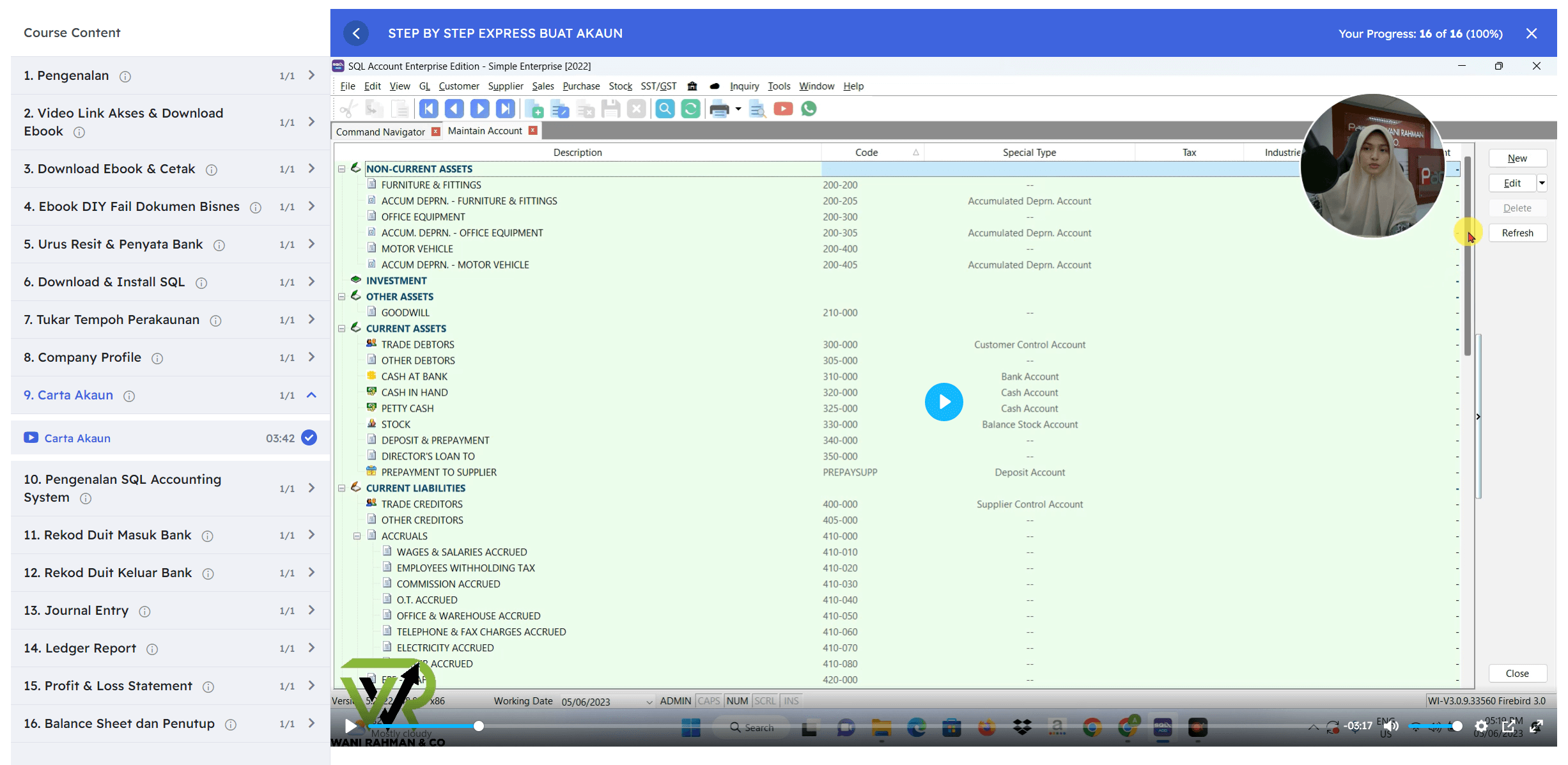This screenshot has width=1568, height=765.
Task: Collapse the NON-CURRENT ASSETS tree node
Action: pos(342,169)
